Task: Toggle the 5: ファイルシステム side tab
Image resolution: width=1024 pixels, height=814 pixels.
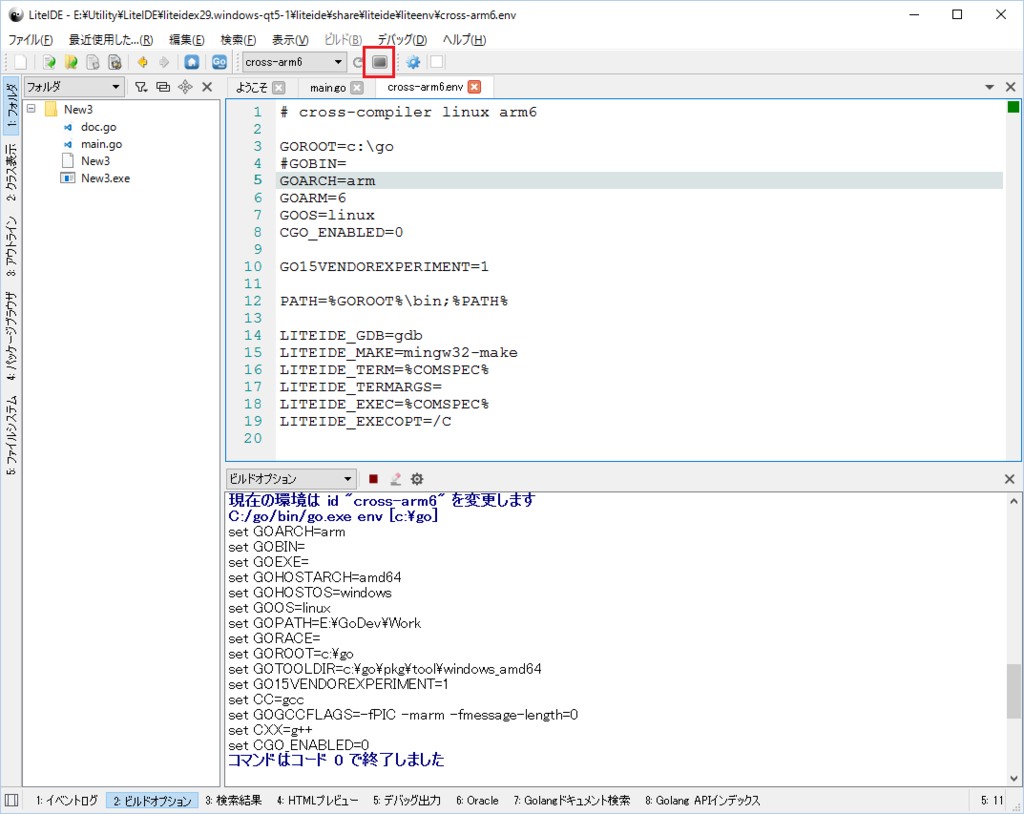Action: pyautogui.click(x=11, y=434)
